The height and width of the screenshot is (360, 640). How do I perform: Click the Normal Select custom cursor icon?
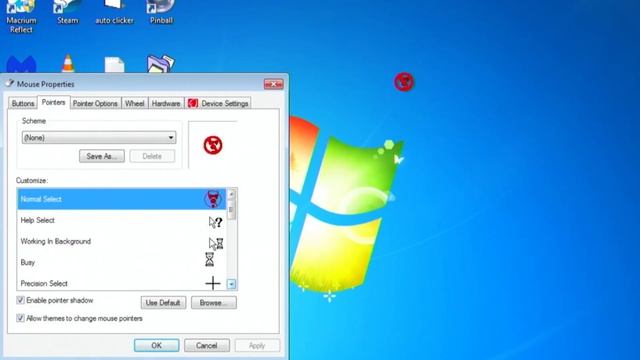click(213, 199)
